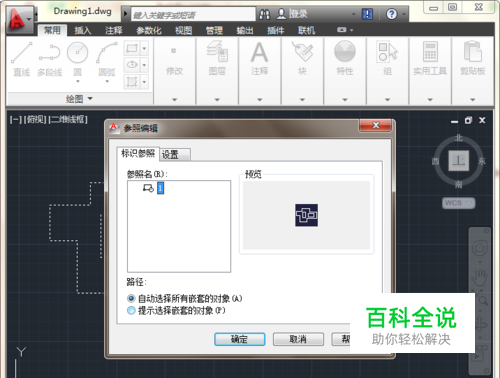Expand the 特性 panel arrow
Image resolution: width=500 pixels, height=378 pixels.
click(x=345, y=100)
